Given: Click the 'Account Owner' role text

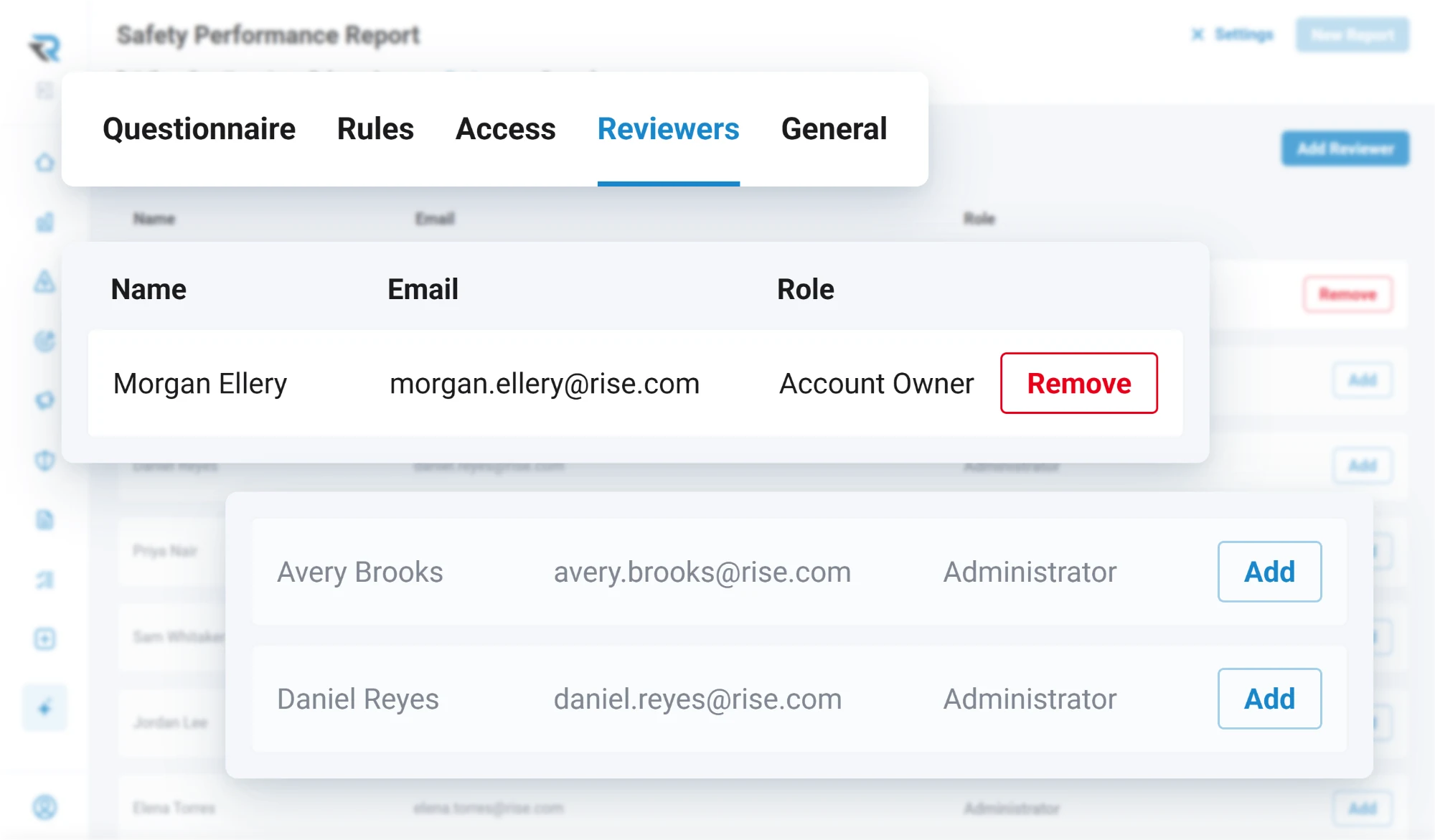Looking at the screenshot, I should point(877,384).
